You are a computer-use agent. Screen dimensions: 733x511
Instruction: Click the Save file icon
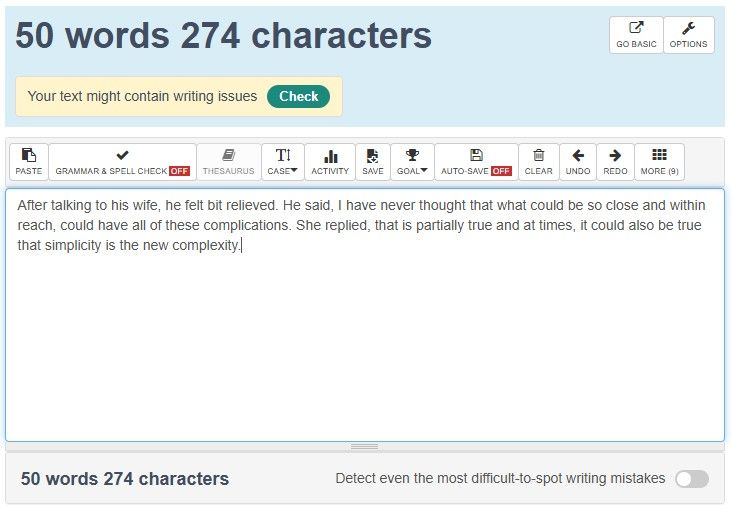[373, 155]
